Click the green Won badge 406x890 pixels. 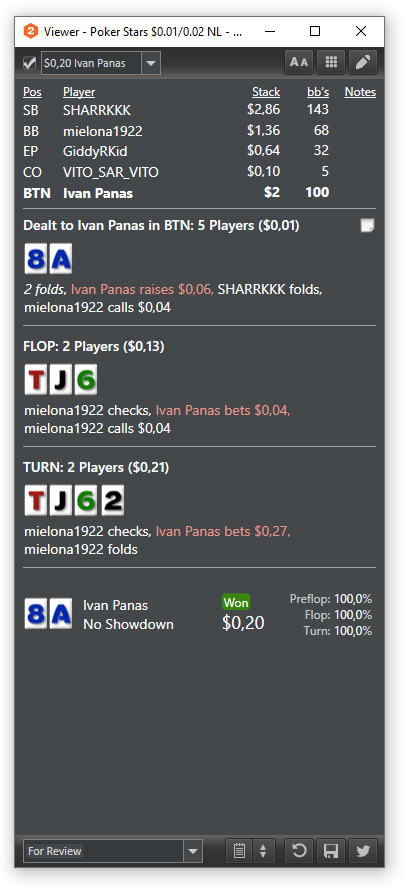(236, 602)
